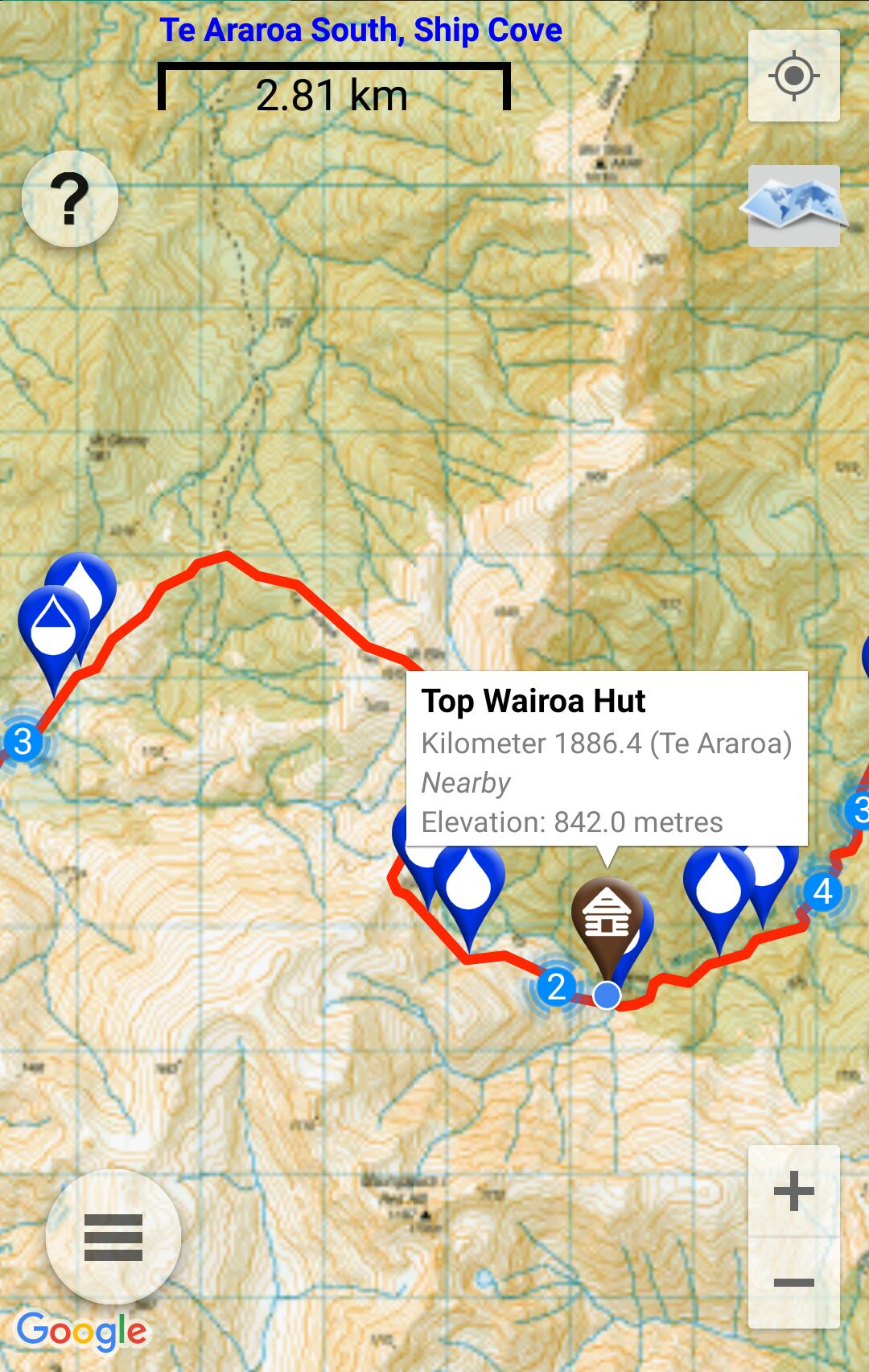This screenshot has width=869, height=1372.
Task: Select the brown Top Wairoa Hut marker
Action: click(607, 925)
